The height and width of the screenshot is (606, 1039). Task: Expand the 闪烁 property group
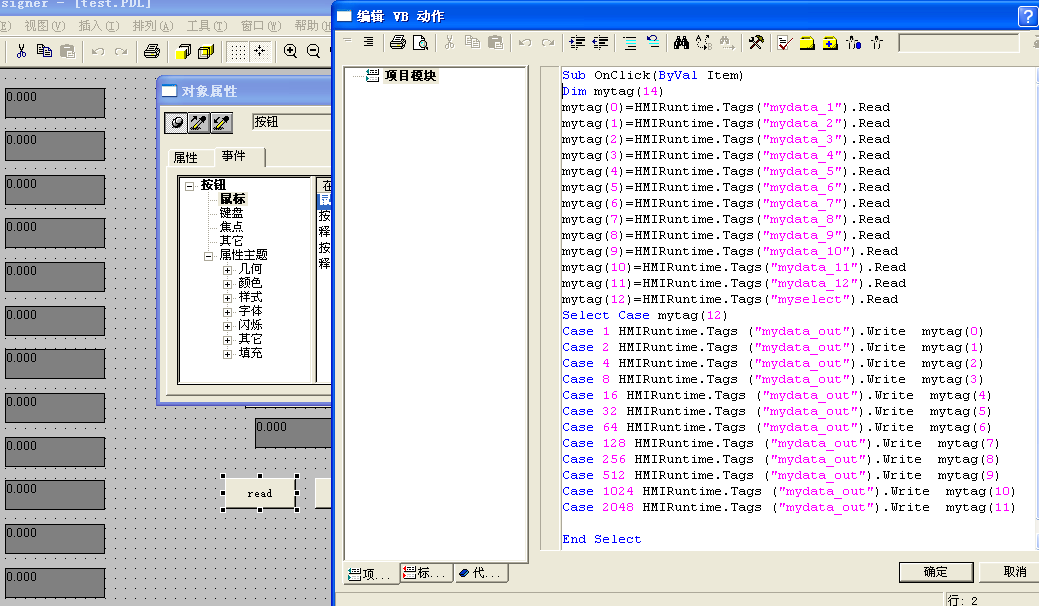(227, 326)
